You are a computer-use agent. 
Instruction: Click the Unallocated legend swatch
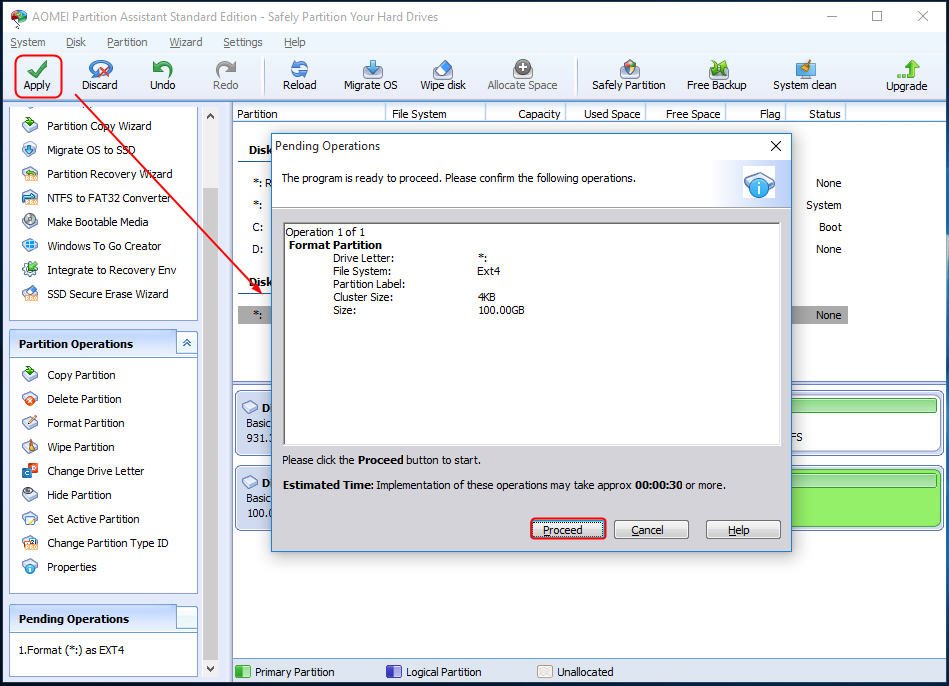coord(545,671)
